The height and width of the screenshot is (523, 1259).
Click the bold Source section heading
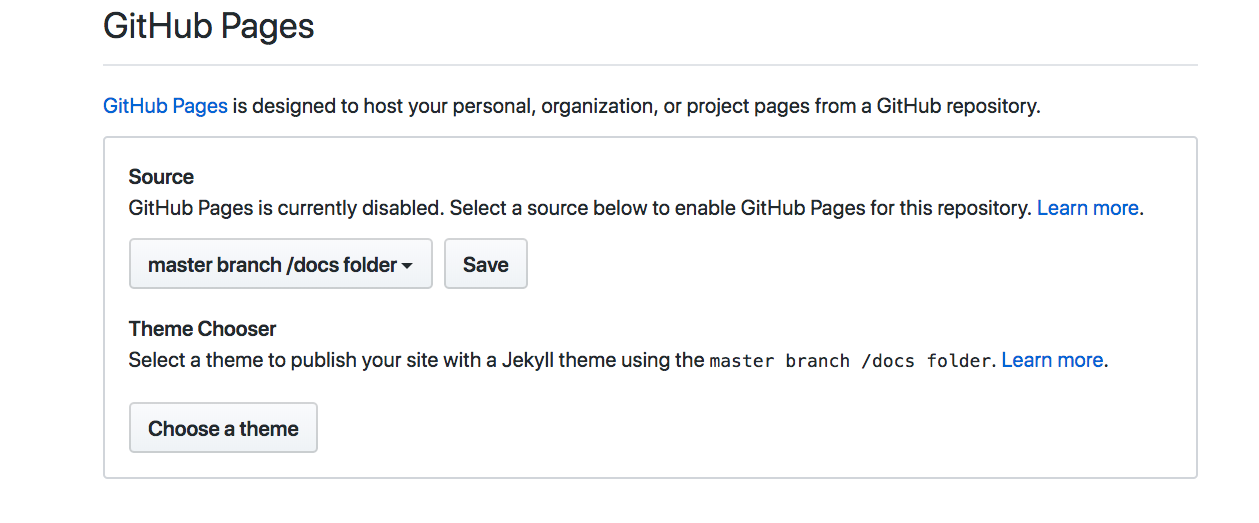click(x=161, y=177)
